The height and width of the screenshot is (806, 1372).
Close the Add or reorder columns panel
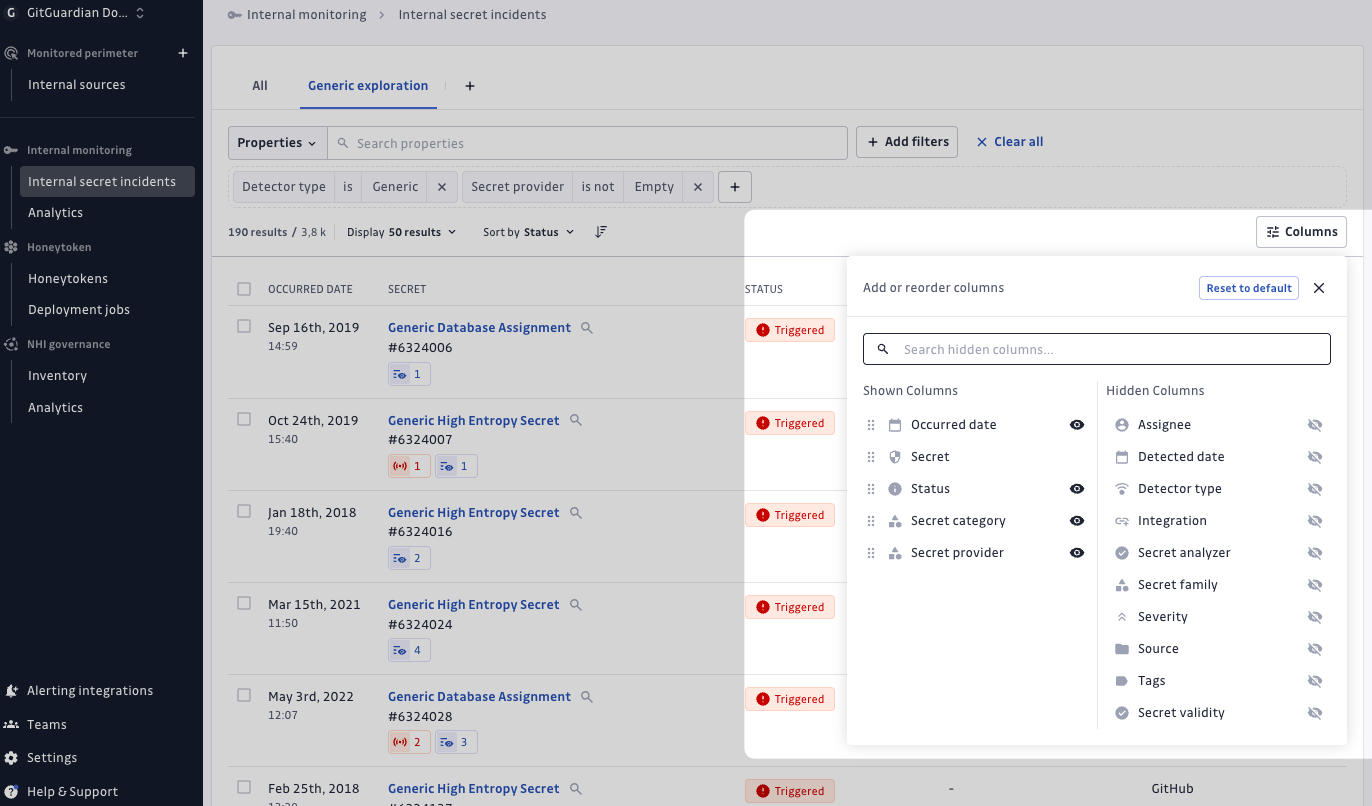pos(1319,288)
